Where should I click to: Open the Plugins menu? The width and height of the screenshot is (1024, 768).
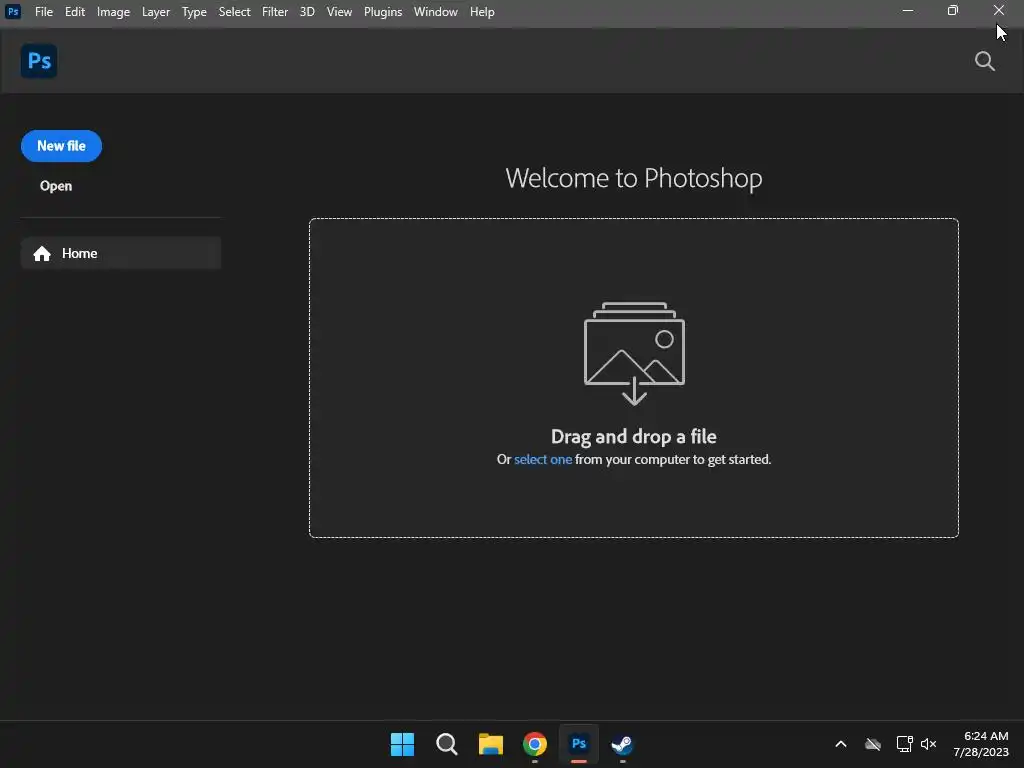(383, 12)
